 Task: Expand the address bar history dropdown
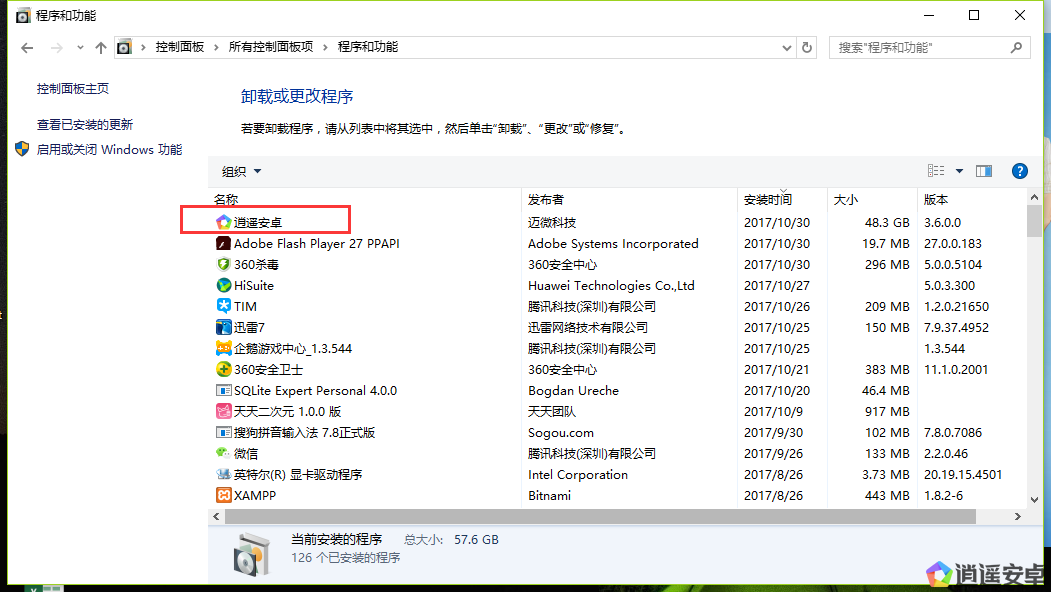(x=788, y=47)
